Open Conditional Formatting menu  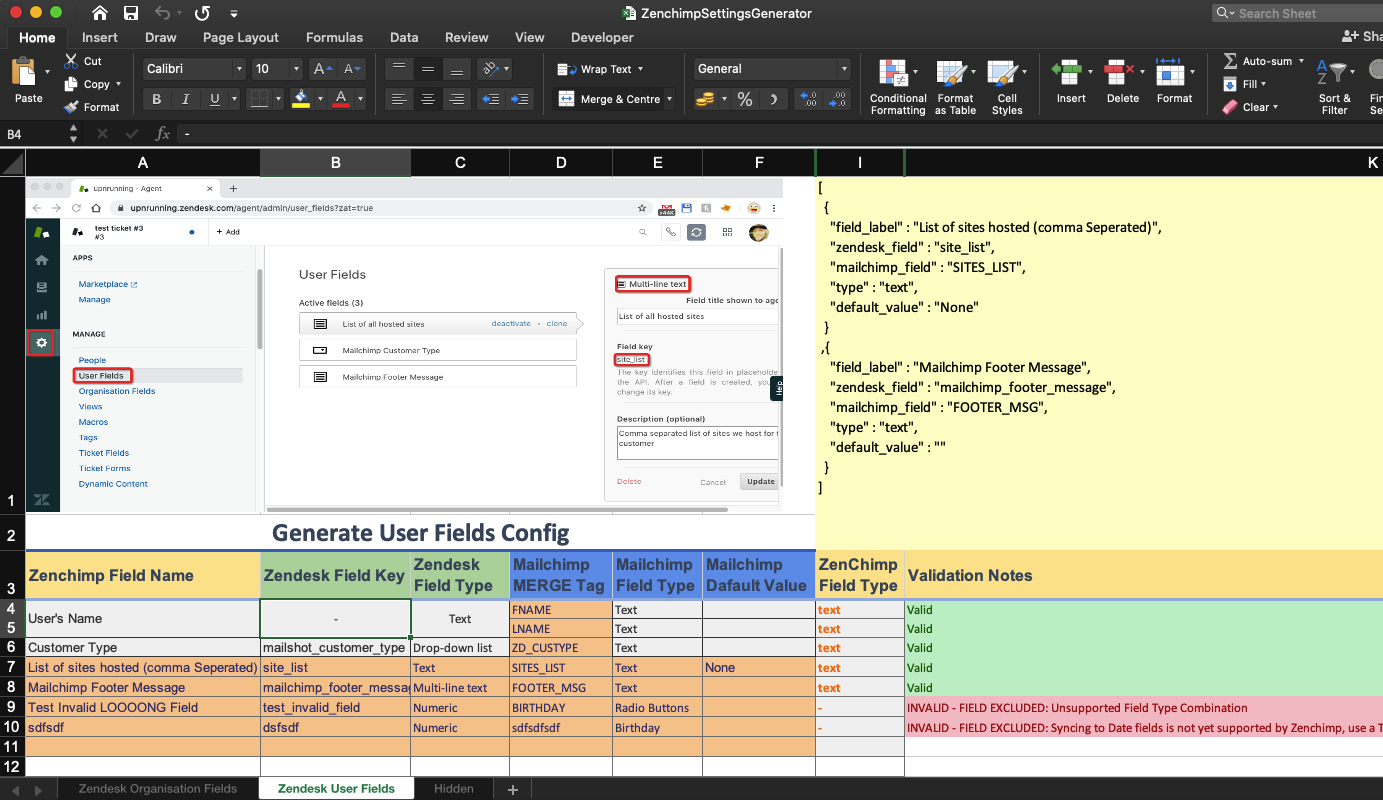point(898,86)
